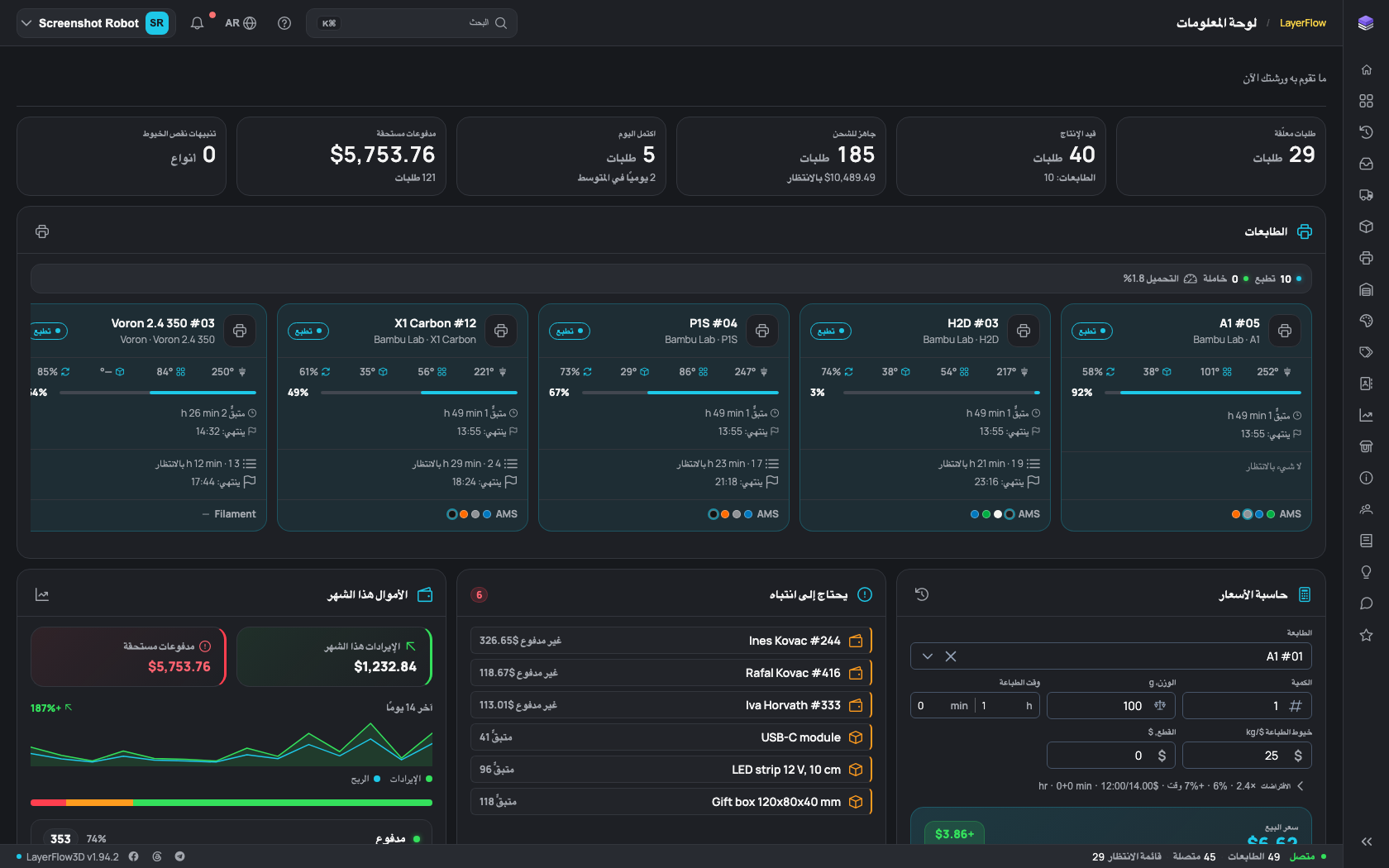Open the price tag icon in the sidebar

[1366, 352]
